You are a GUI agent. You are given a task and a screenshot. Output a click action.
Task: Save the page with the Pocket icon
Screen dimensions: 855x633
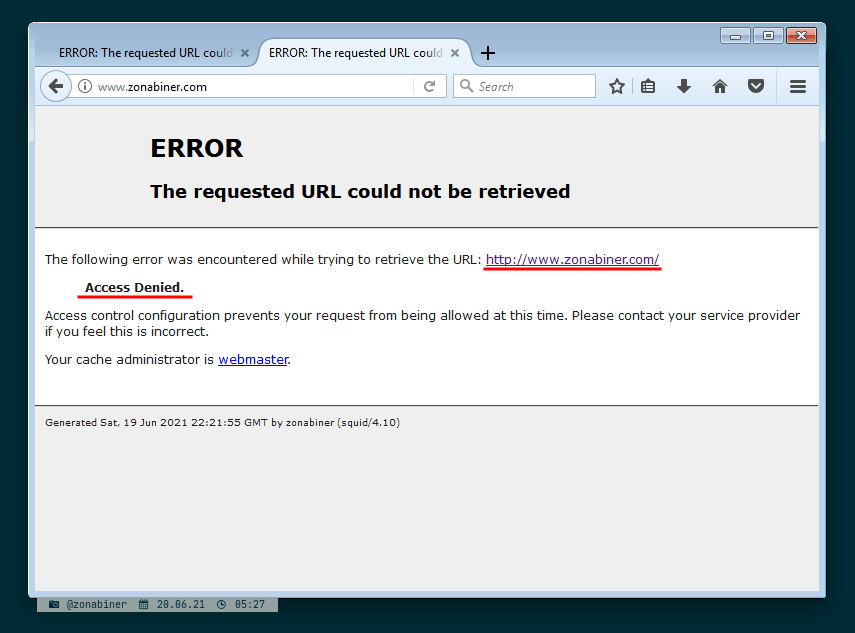coord(756,86)
